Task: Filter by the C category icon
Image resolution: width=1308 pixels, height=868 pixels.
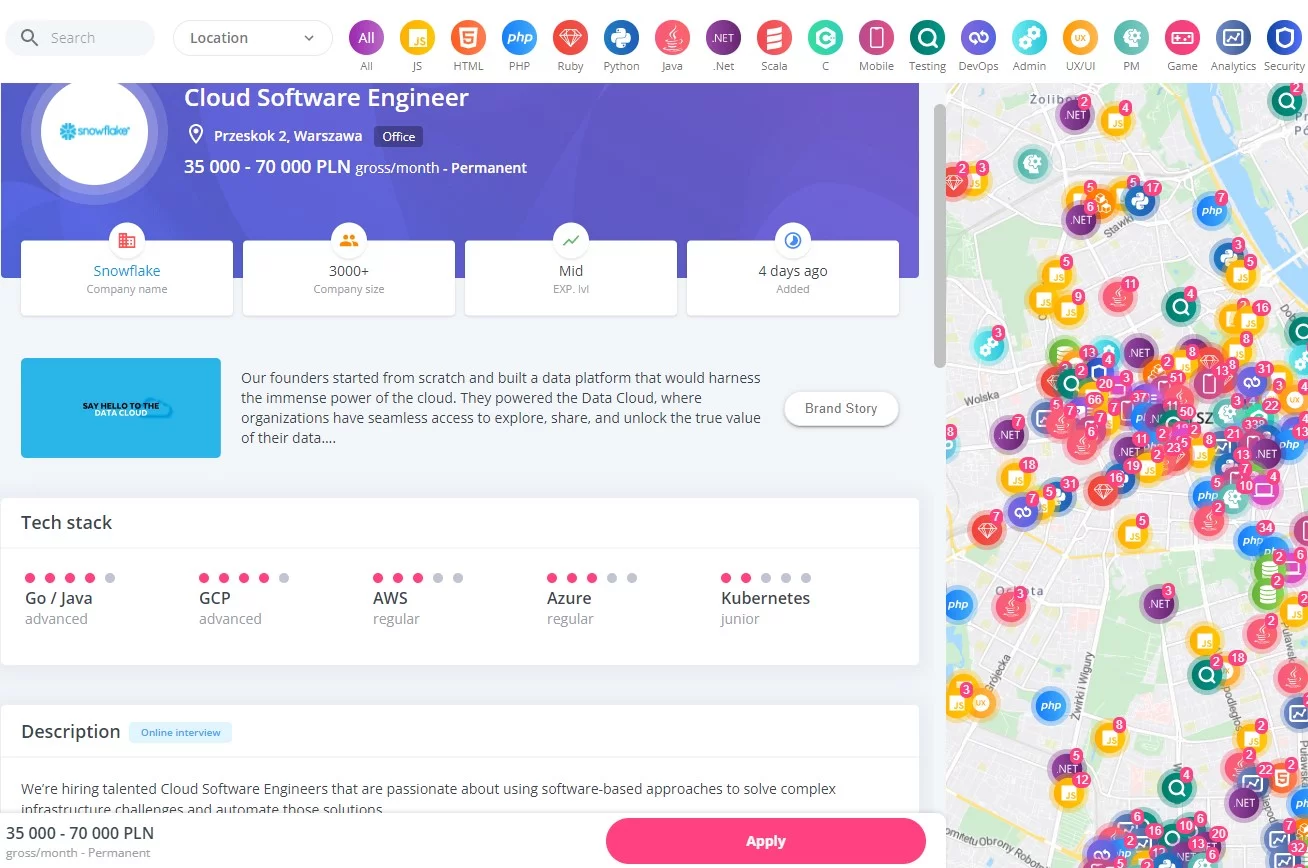Action: click(x=825, y=38)
